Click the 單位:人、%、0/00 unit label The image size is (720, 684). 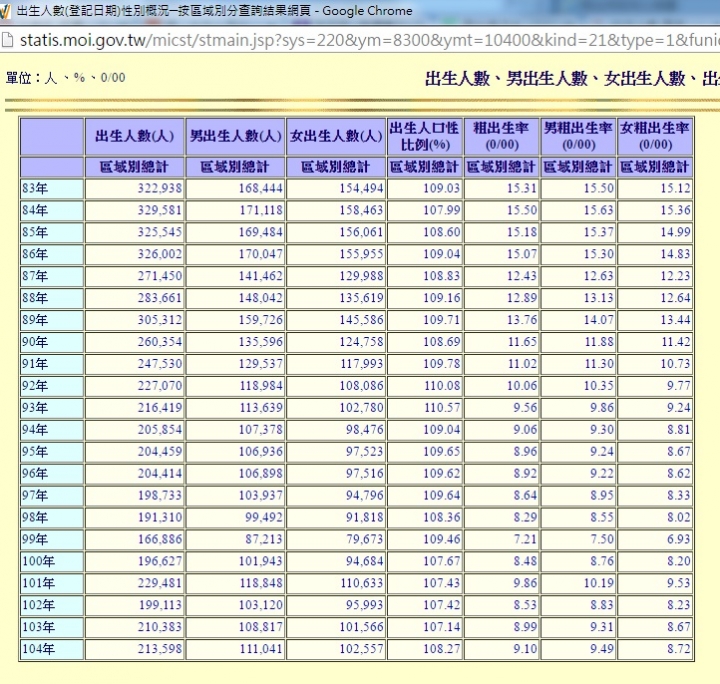pyautogui.click(x=66, y=78)
